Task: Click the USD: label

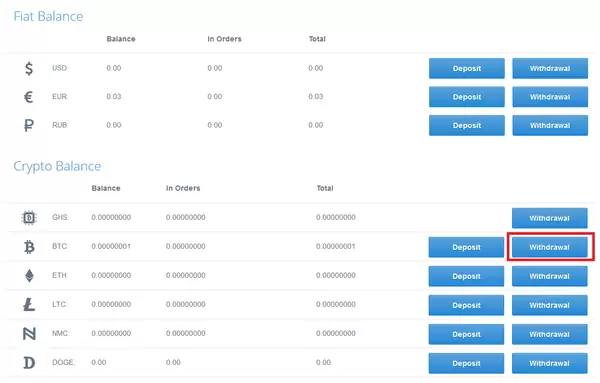Action: (60, 68)
